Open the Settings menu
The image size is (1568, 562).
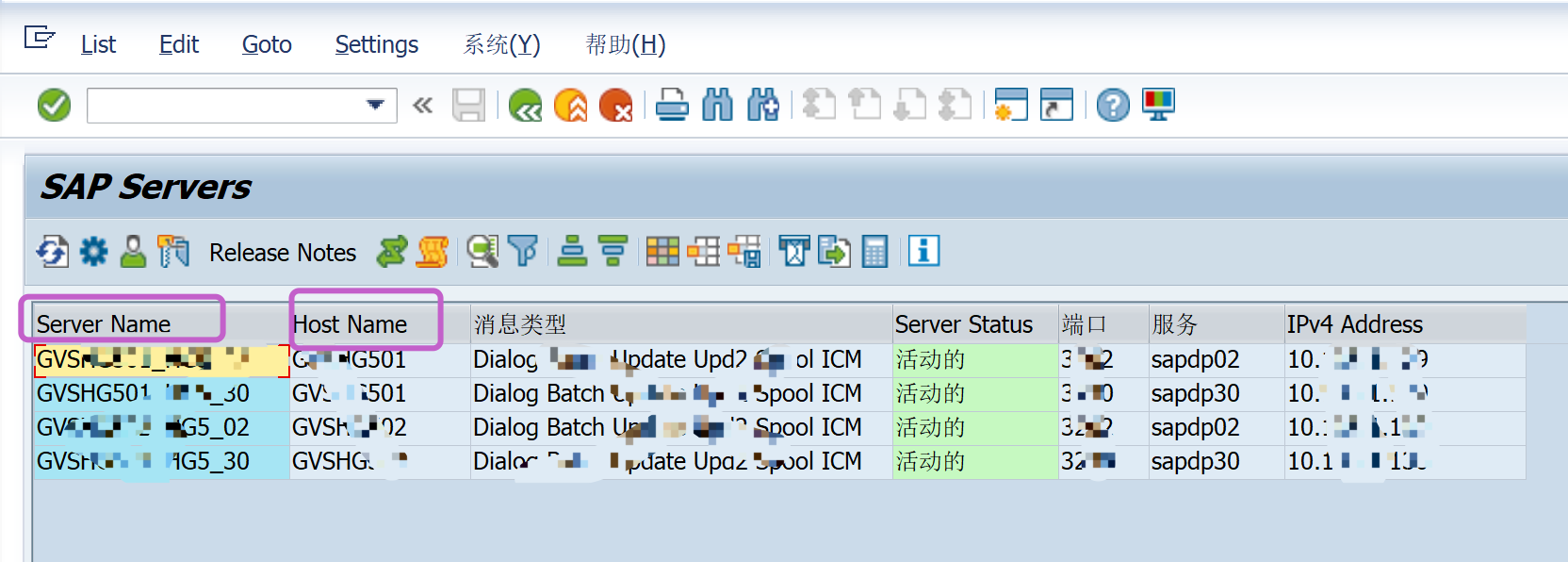coord(377,44)
